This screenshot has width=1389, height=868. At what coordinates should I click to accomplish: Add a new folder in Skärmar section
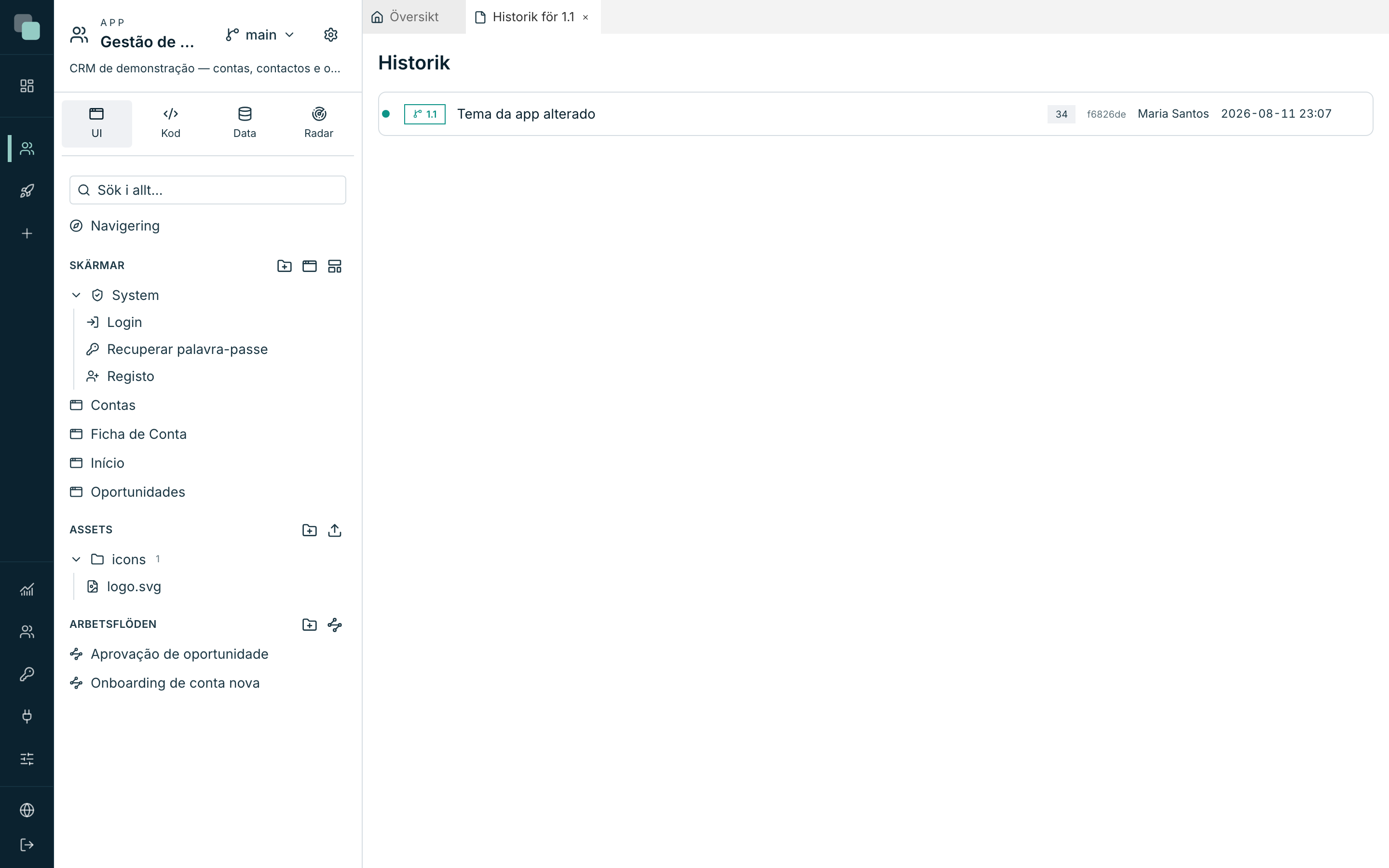pos(284,266)
